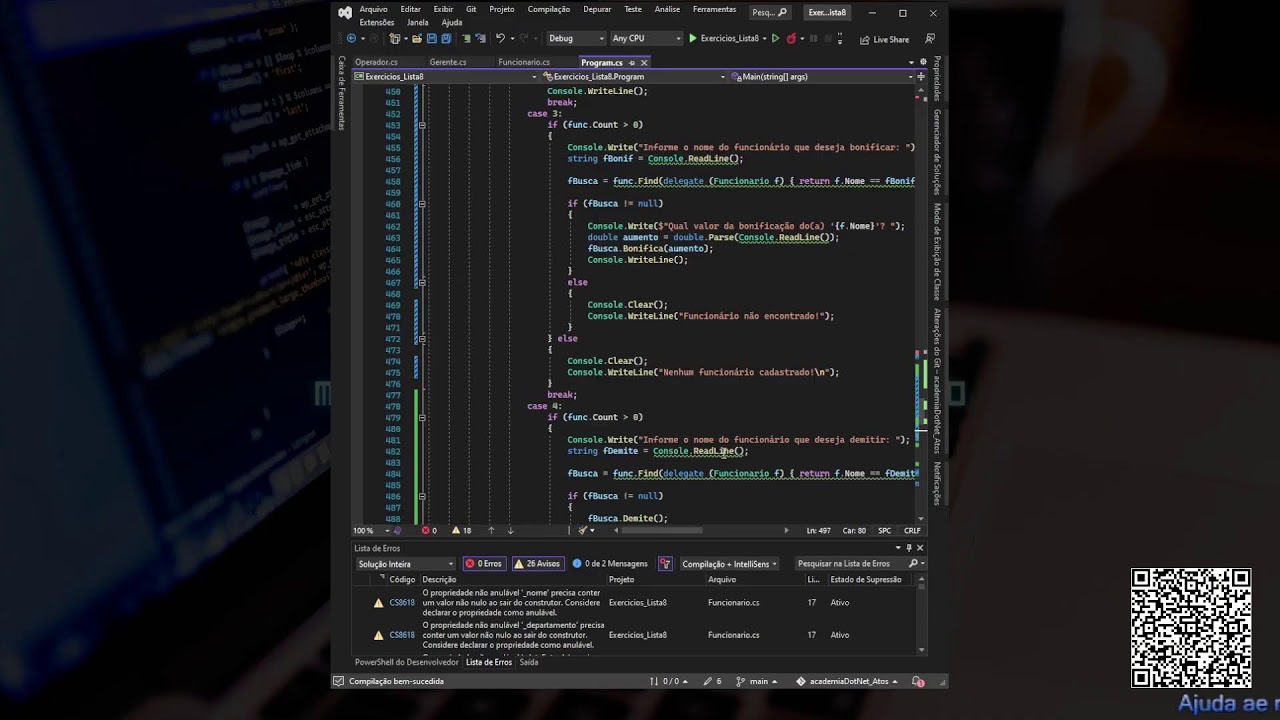Screen dimensions: 1280x720
Task: Collapse the fBusca != null block at line 460
Action: click(x=422, y=204)
